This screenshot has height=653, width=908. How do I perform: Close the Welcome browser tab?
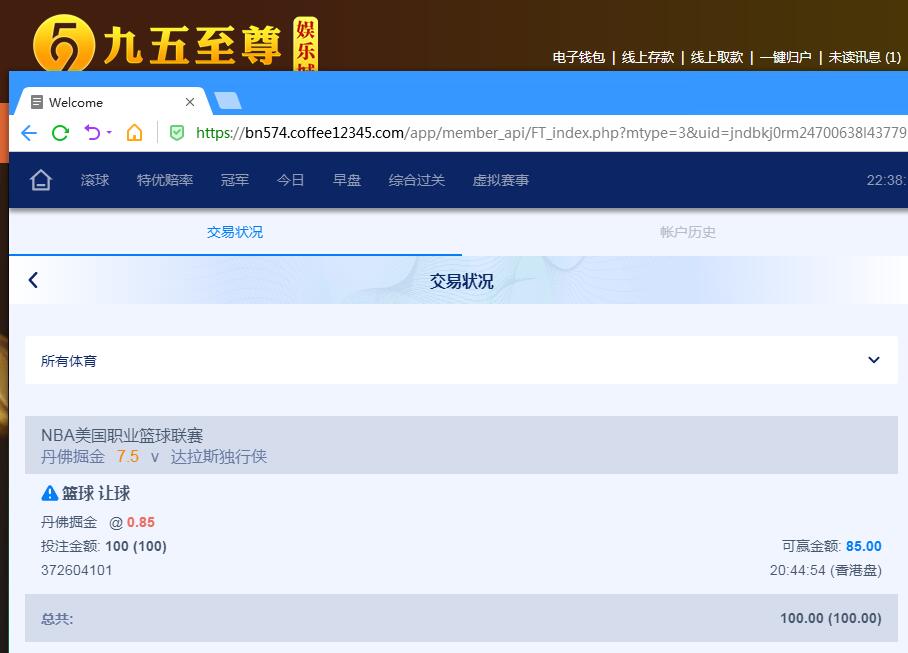click(190, 102)
